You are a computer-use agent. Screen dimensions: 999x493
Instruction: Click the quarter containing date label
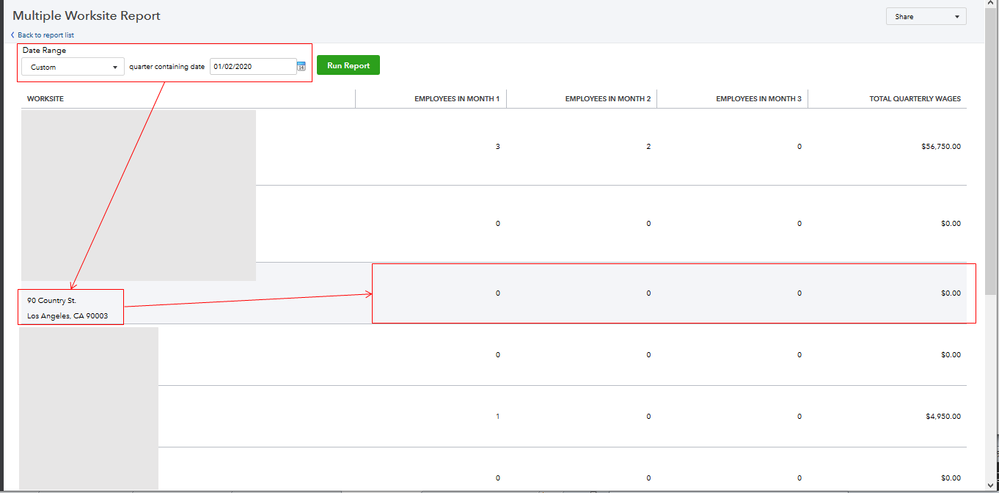[167, 66]
